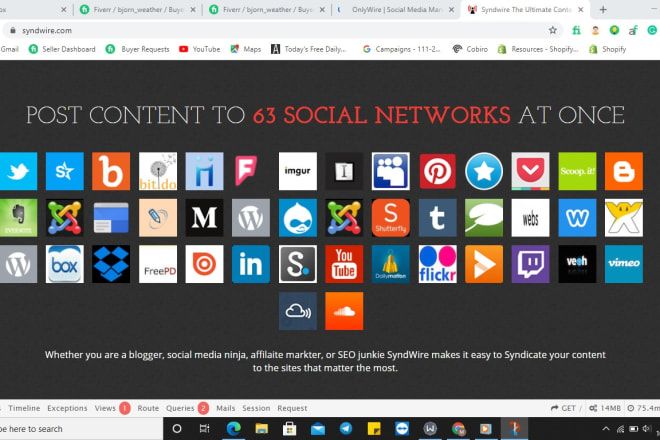Click the blue Weebly 'W' icon
660x440 pixels.
click(x=577, y=218)
